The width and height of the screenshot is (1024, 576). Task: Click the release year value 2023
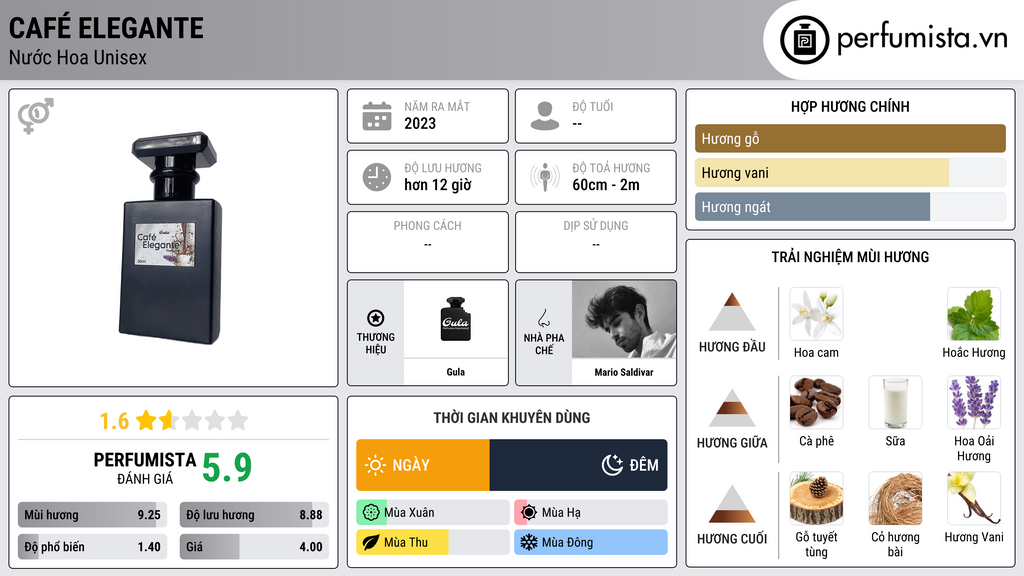pyautogui.click(x=420, y=123)
